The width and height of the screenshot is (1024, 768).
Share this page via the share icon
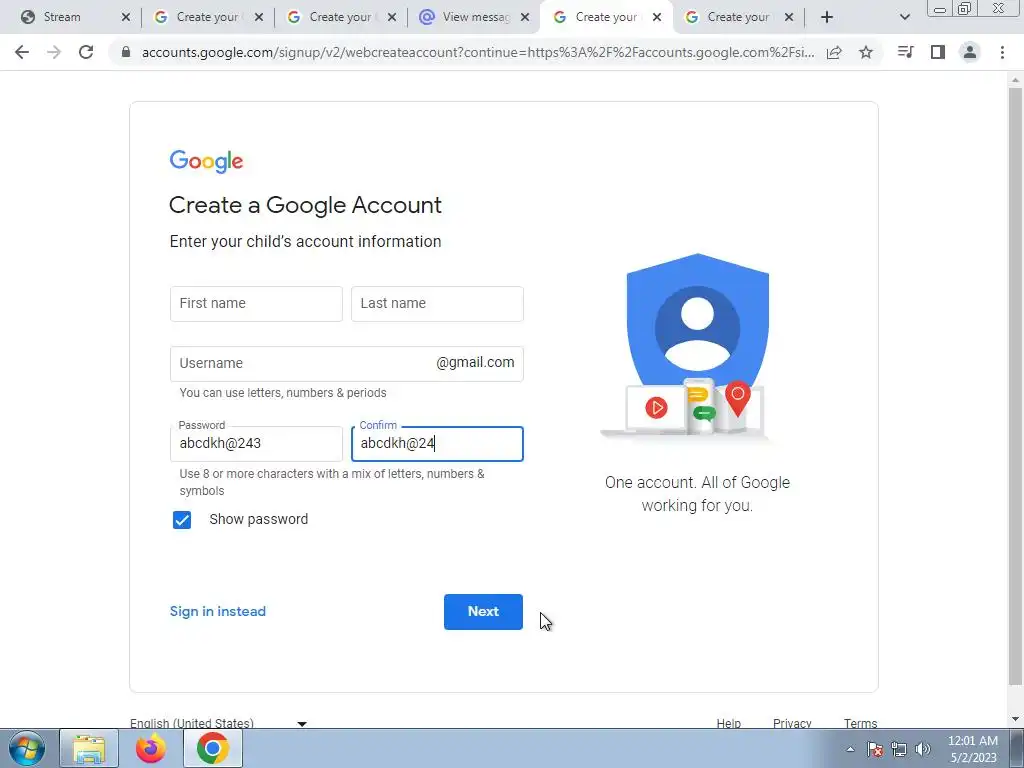click(x=834, y=52)
